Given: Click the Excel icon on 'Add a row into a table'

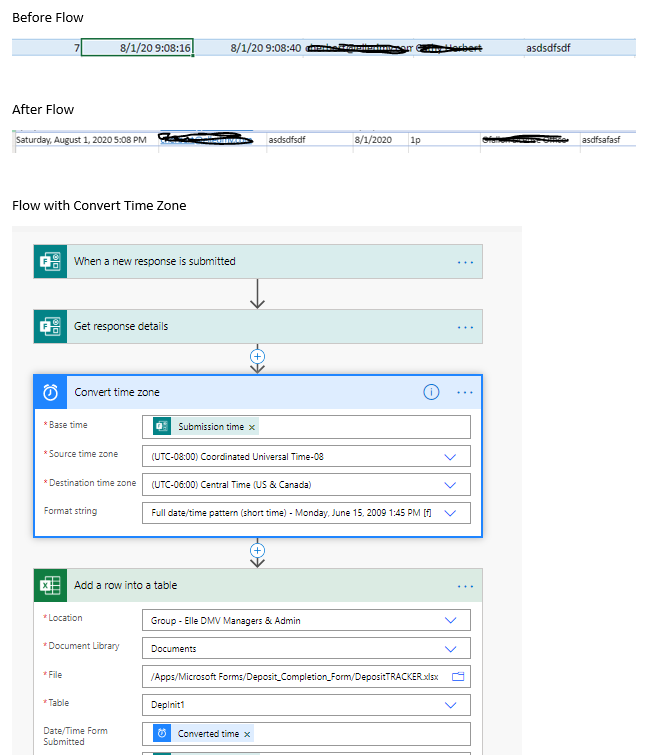Looking at the screenshot, I should (x=50, y=586).
